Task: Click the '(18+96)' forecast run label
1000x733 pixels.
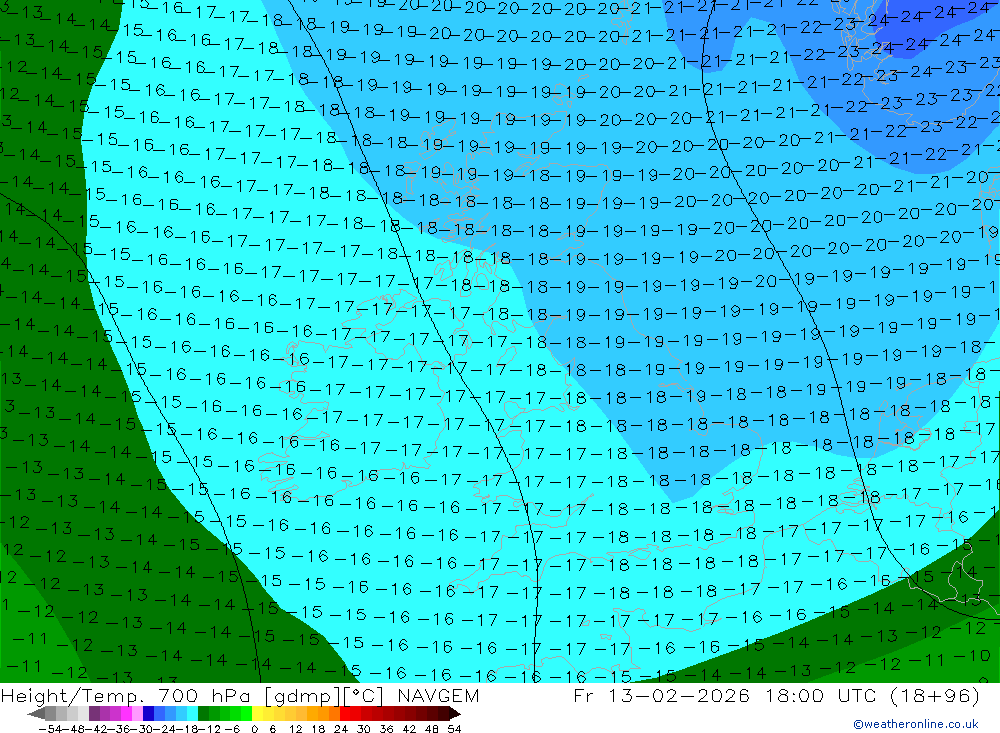Action: pyautogui.click(x=934, y=695)
